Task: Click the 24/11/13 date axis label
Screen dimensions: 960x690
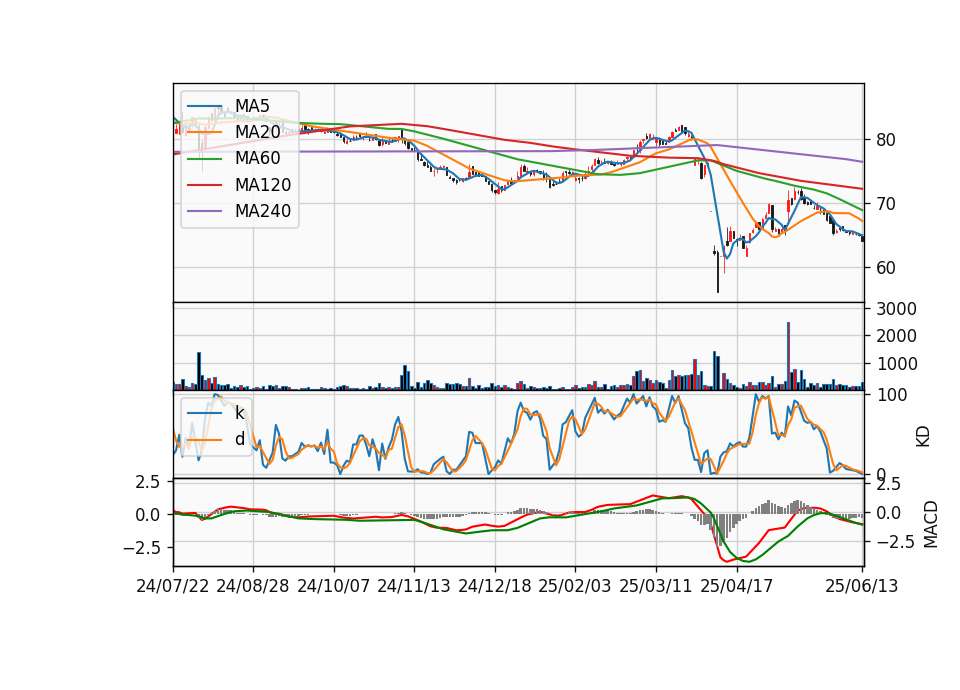Action: (x=414, y=586)
